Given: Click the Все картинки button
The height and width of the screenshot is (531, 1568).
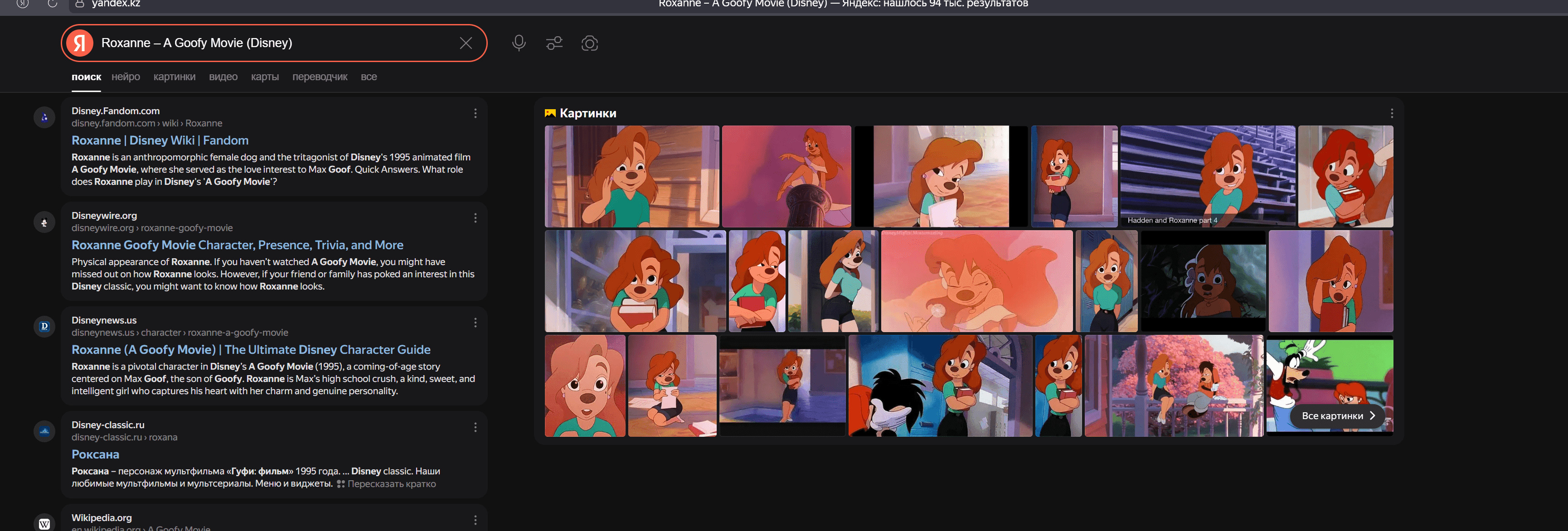Looking at the screenshot, I should click(1337, 416).
